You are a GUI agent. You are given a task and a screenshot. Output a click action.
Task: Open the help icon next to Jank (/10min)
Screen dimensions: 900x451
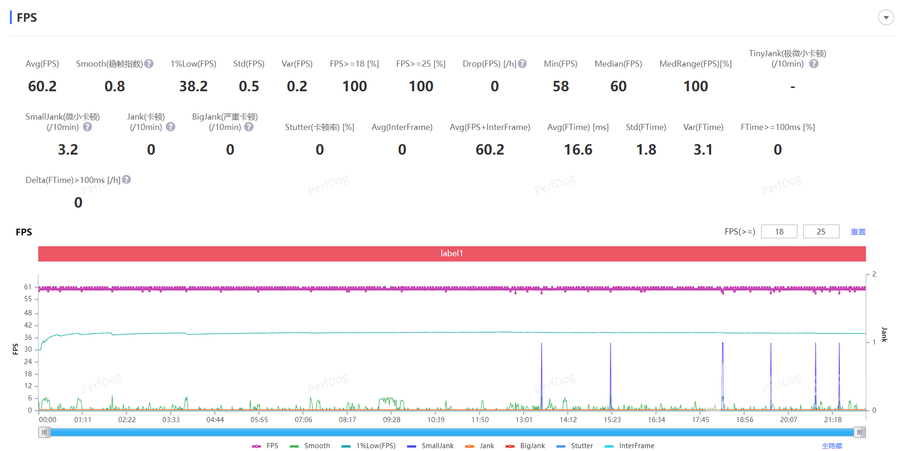170,127
